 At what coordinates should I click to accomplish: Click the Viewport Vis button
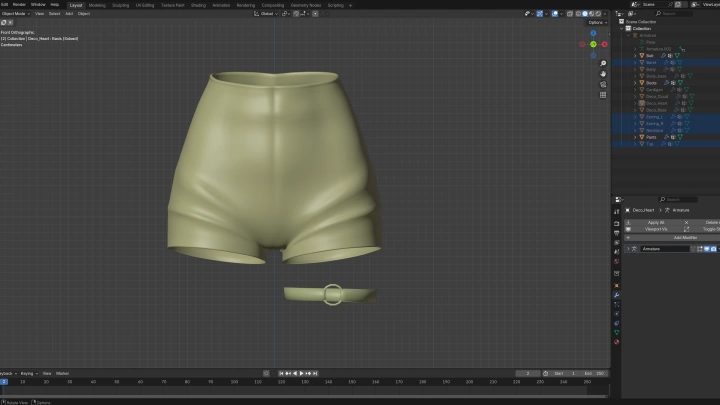pyautogui.click(x=653, y=229)
